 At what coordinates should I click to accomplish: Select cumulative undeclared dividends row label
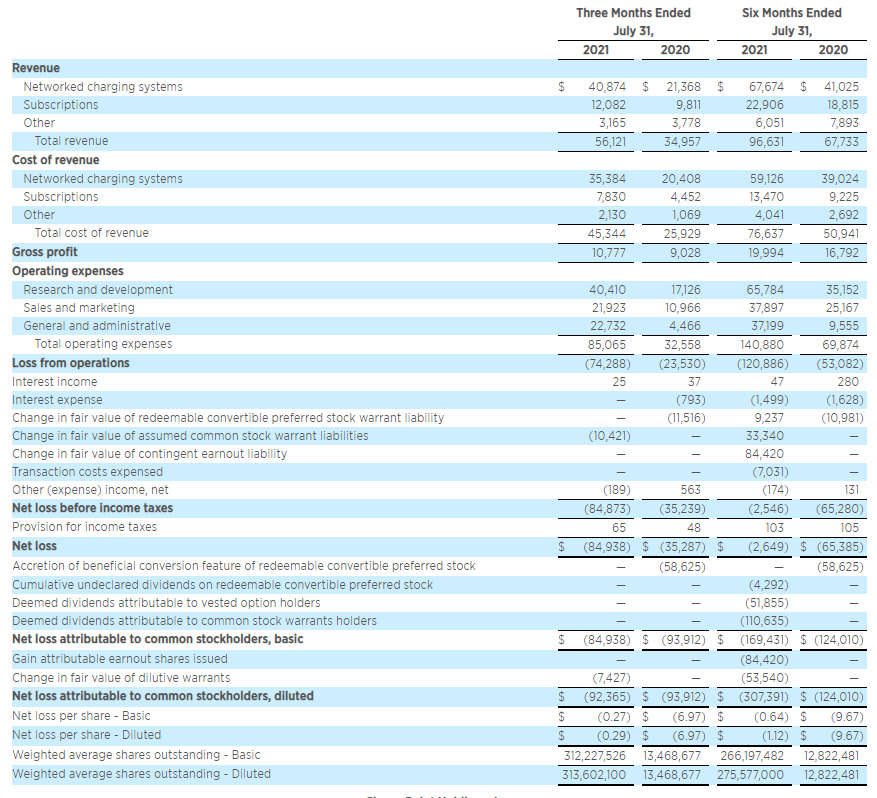223,585
